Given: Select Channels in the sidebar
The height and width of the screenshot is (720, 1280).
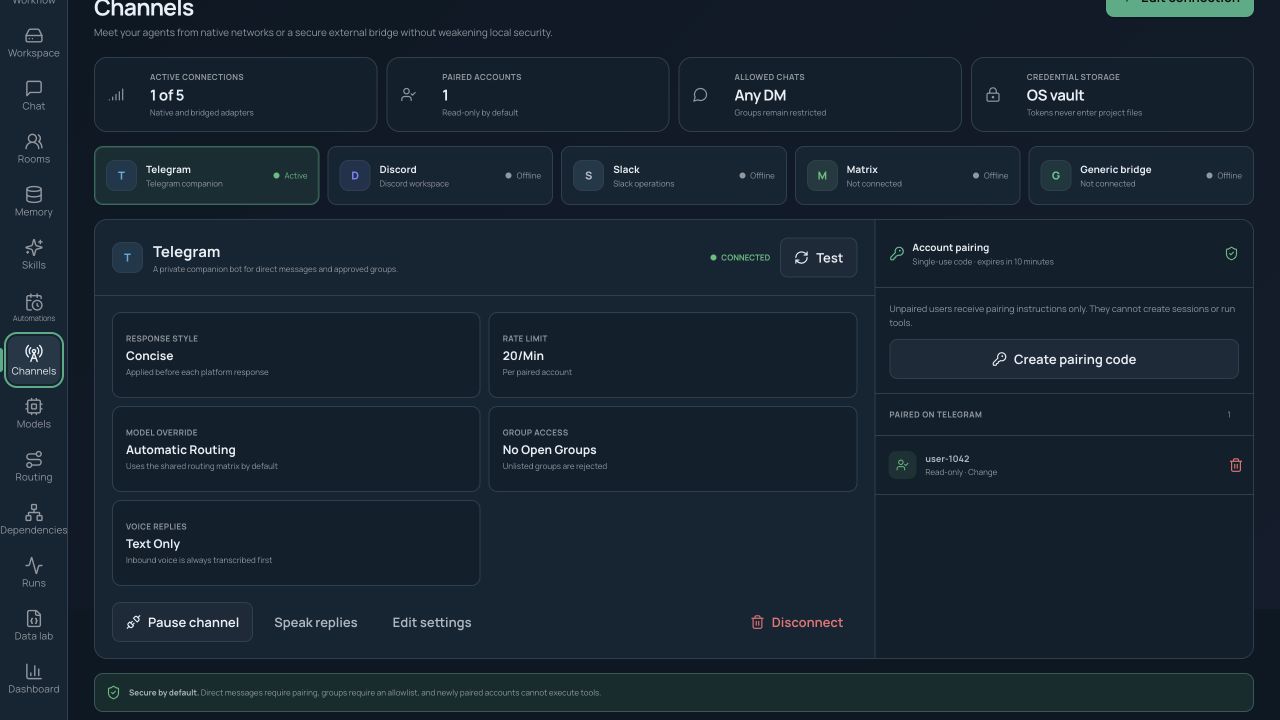Looking at the screenshot, I should tap(33, 361).
